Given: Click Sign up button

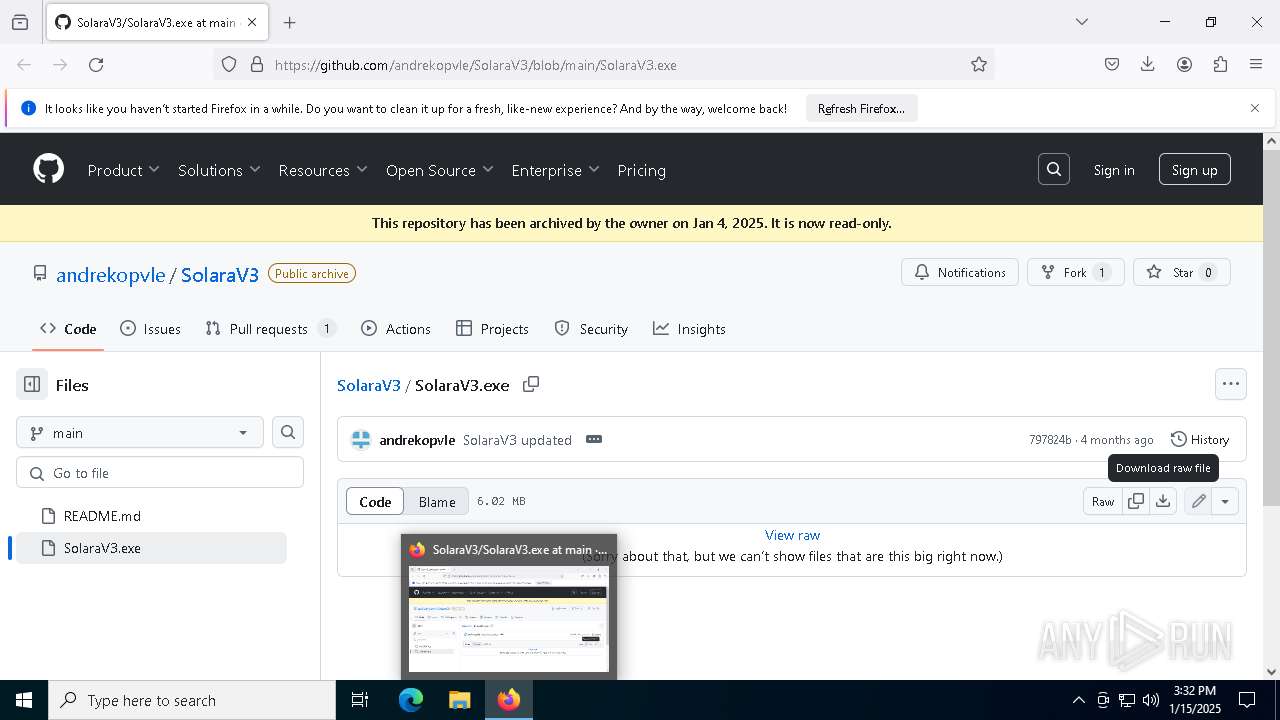Looking at the screenshot, I should coord(1195,169).
